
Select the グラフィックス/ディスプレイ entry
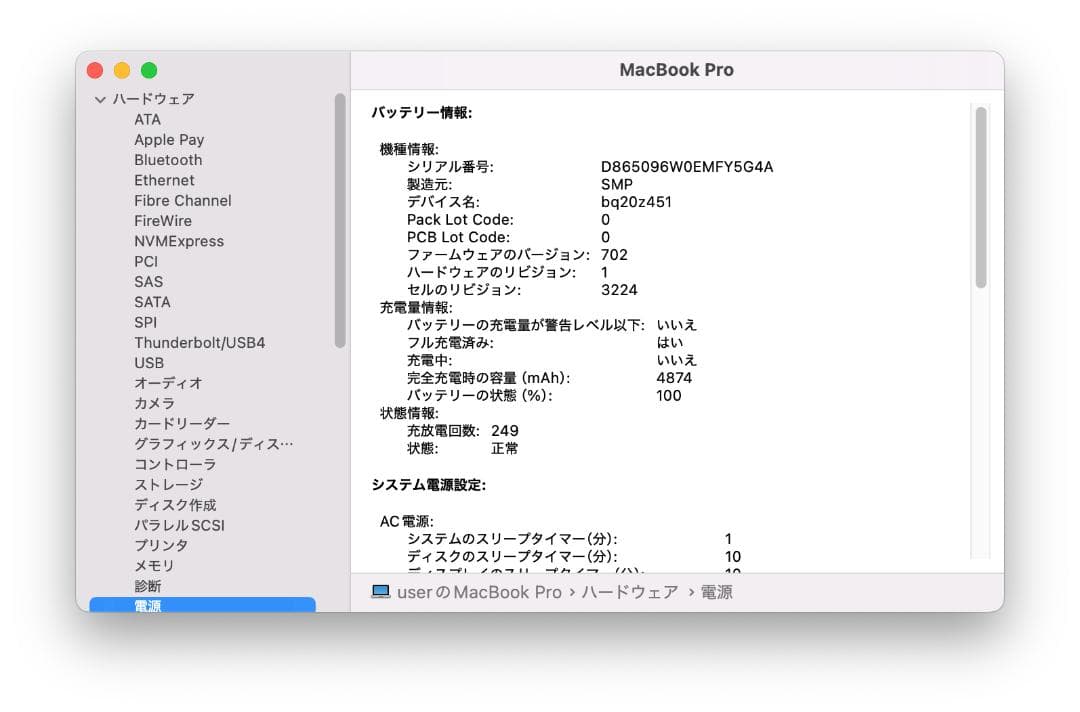pos(212,444)
